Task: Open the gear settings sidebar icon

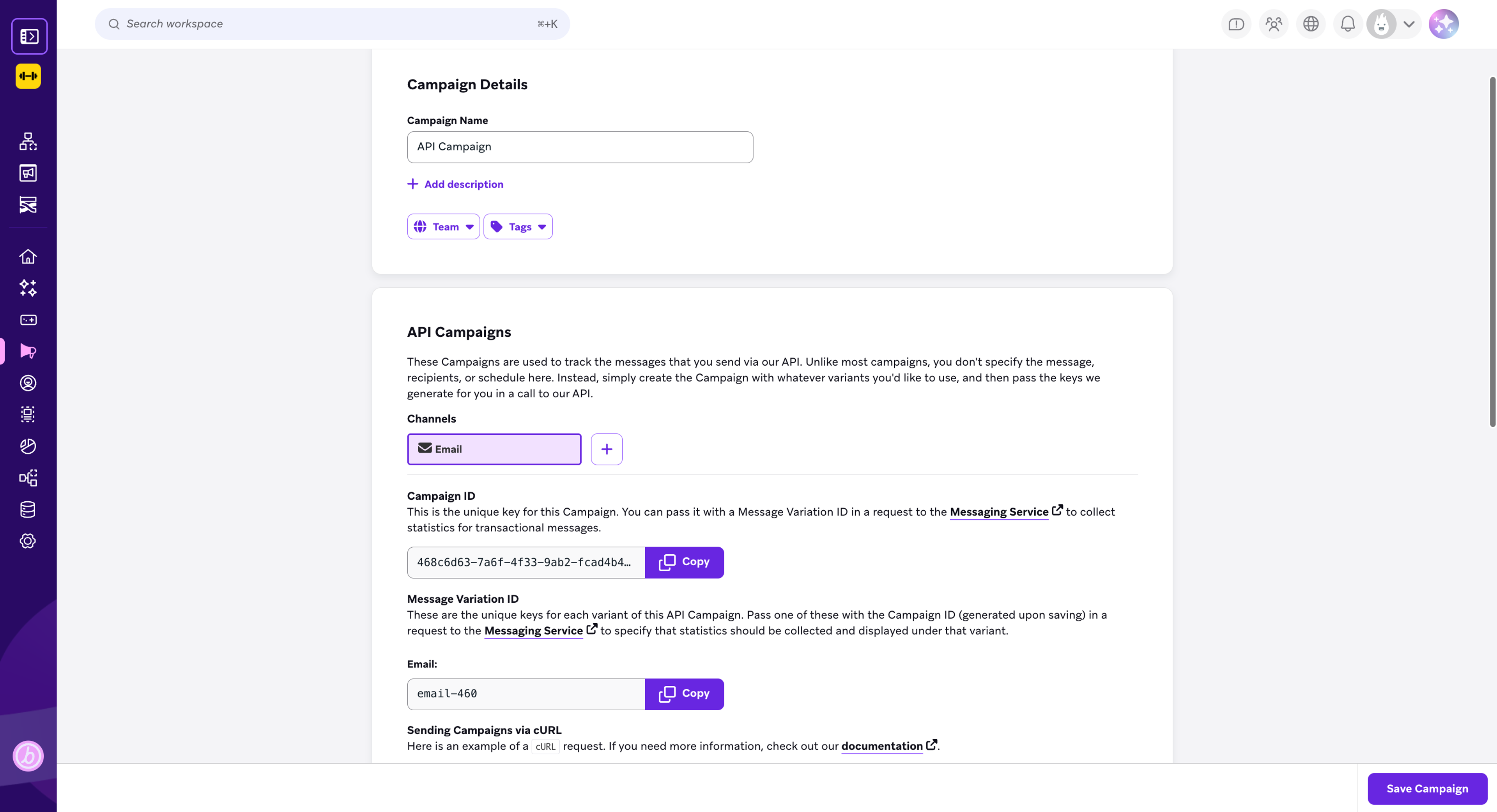Action: (x=28, y=541)
